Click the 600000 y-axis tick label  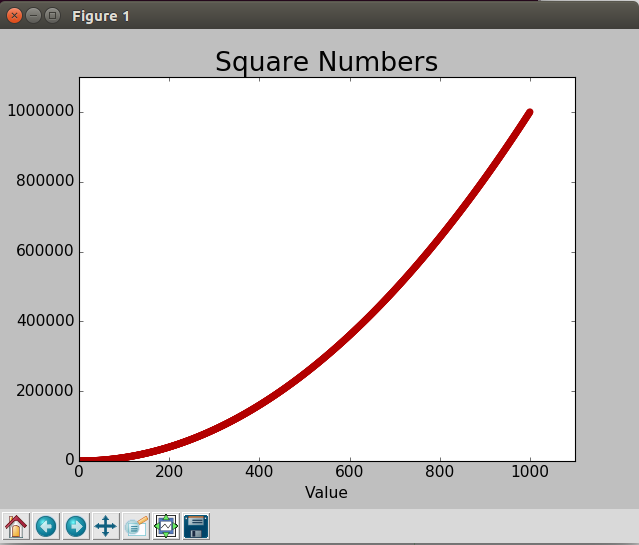45,251
